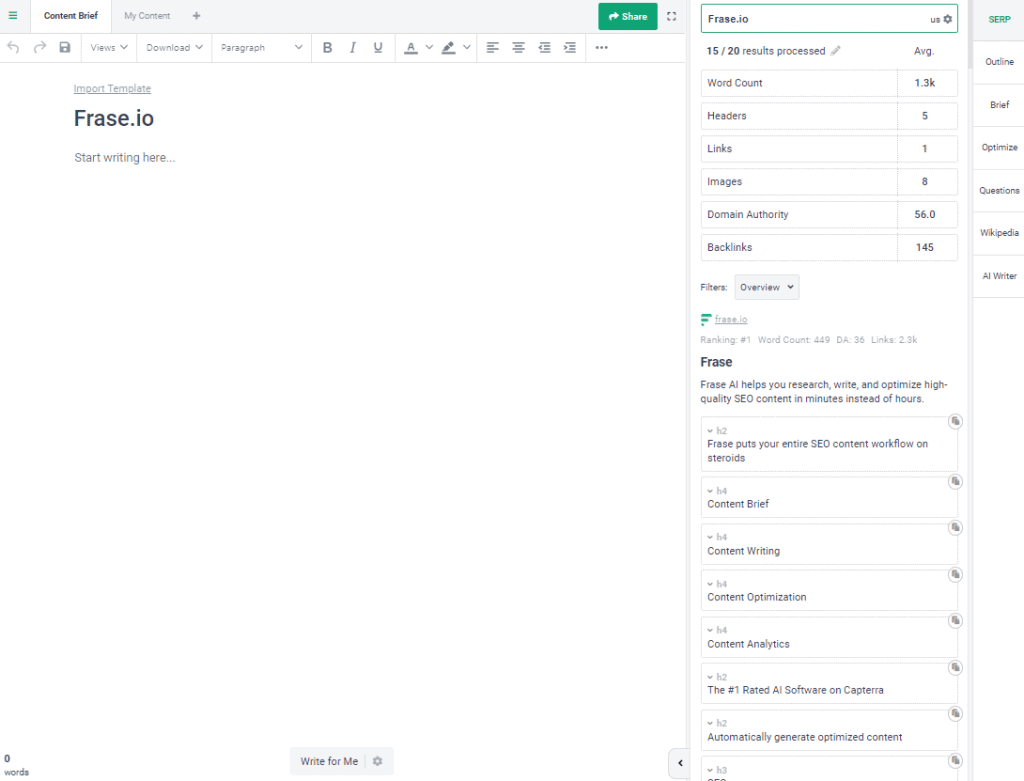Collapse the h4 Content Writing item
The width and height of the screenshot is (1024, 781).
tap(710, 537)
